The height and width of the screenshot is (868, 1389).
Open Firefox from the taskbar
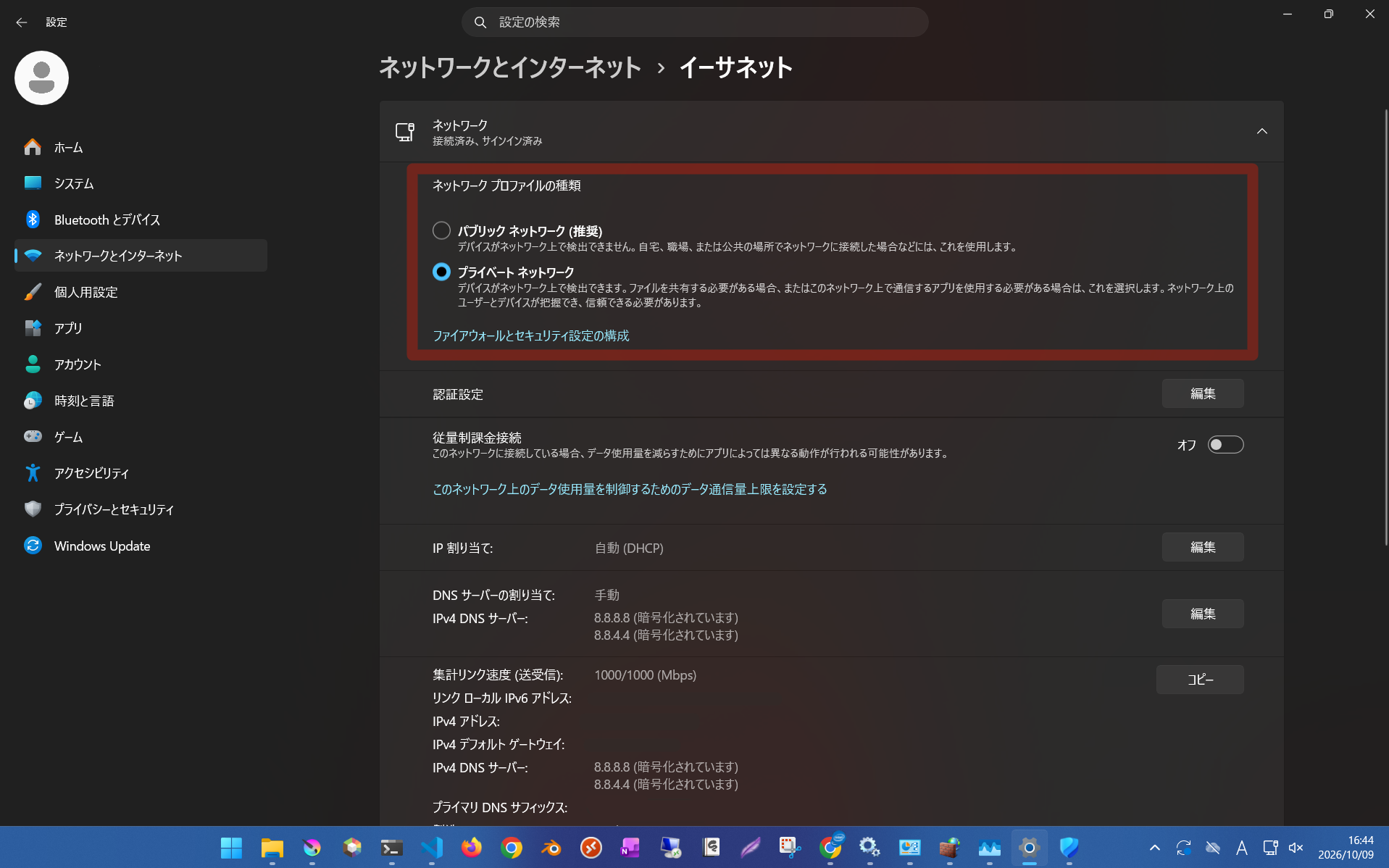472,847
